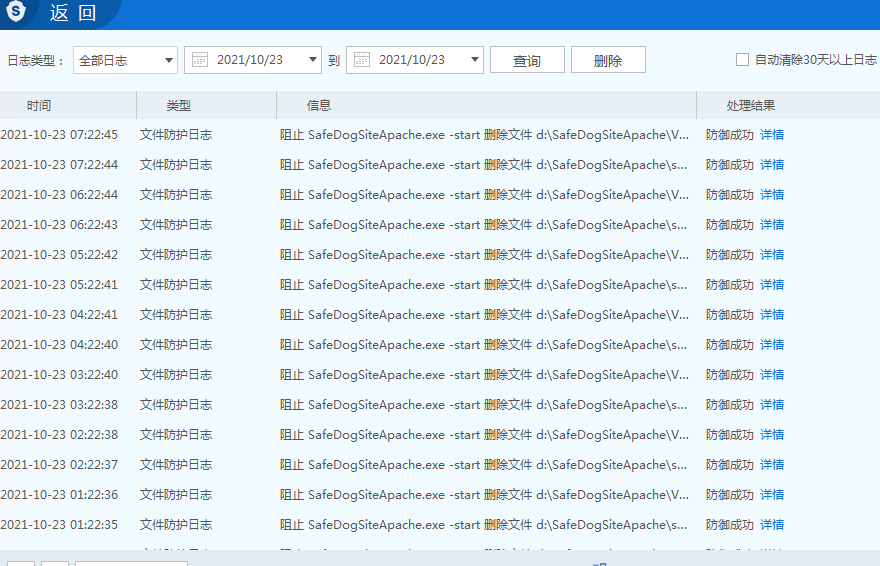Select the timestamp 2021-10-23 04:22:40
880x566 pixels.
point(59,345)
